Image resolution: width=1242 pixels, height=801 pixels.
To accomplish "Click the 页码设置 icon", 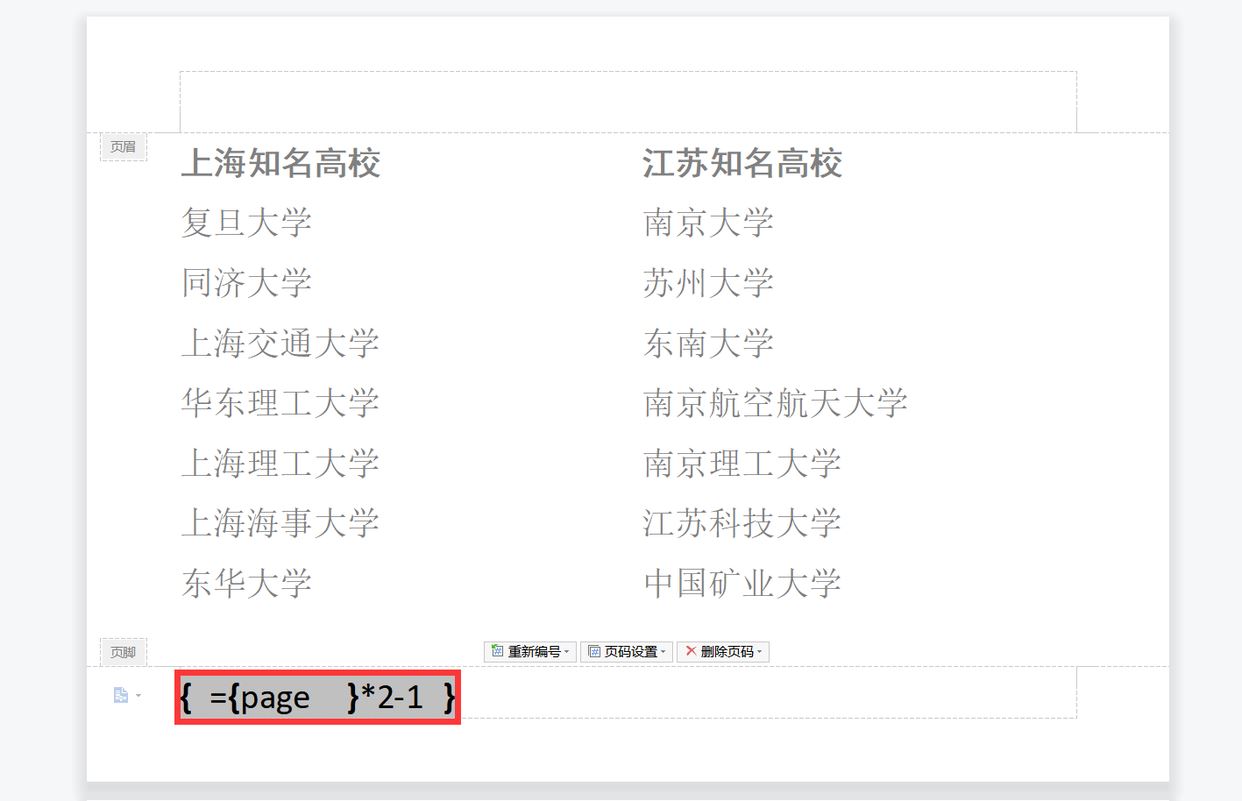I will pos(594,652).
